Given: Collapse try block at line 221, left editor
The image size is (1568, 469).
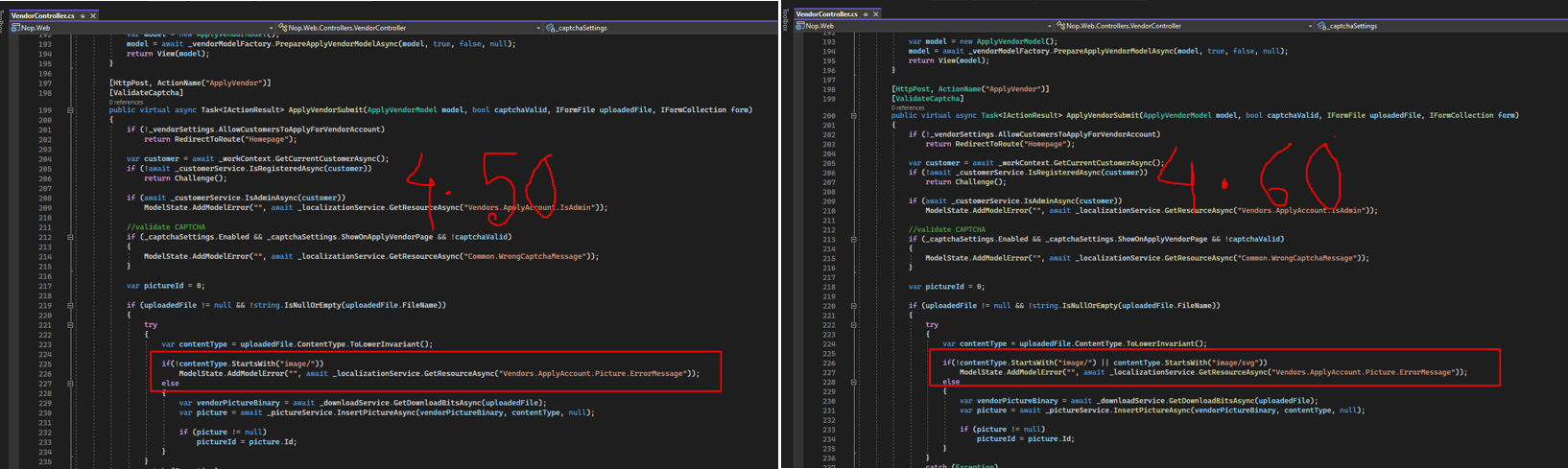Looking at the screenshot, I should [x=70, y=325].
